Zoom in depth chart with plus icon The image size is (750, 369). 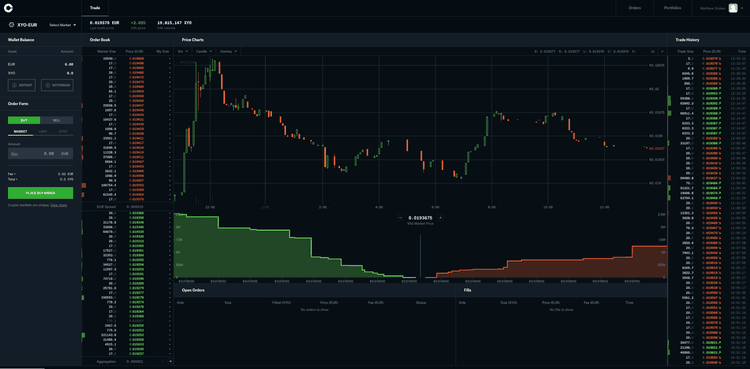tap(441, 218)
